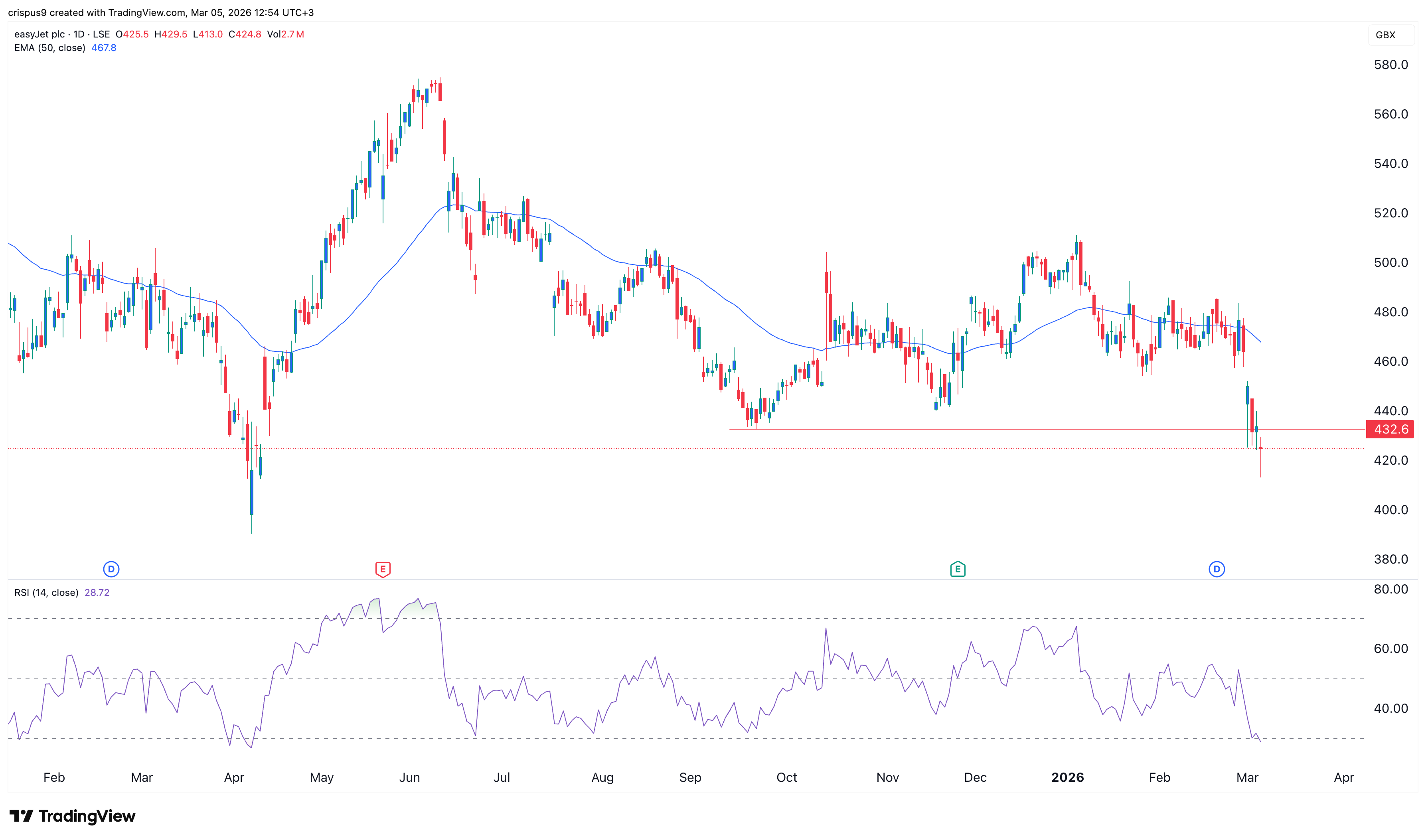This screenshot has height=840, width=1426.
Task: Click the blue dividend marker near March 2026
Action: 1216,569
